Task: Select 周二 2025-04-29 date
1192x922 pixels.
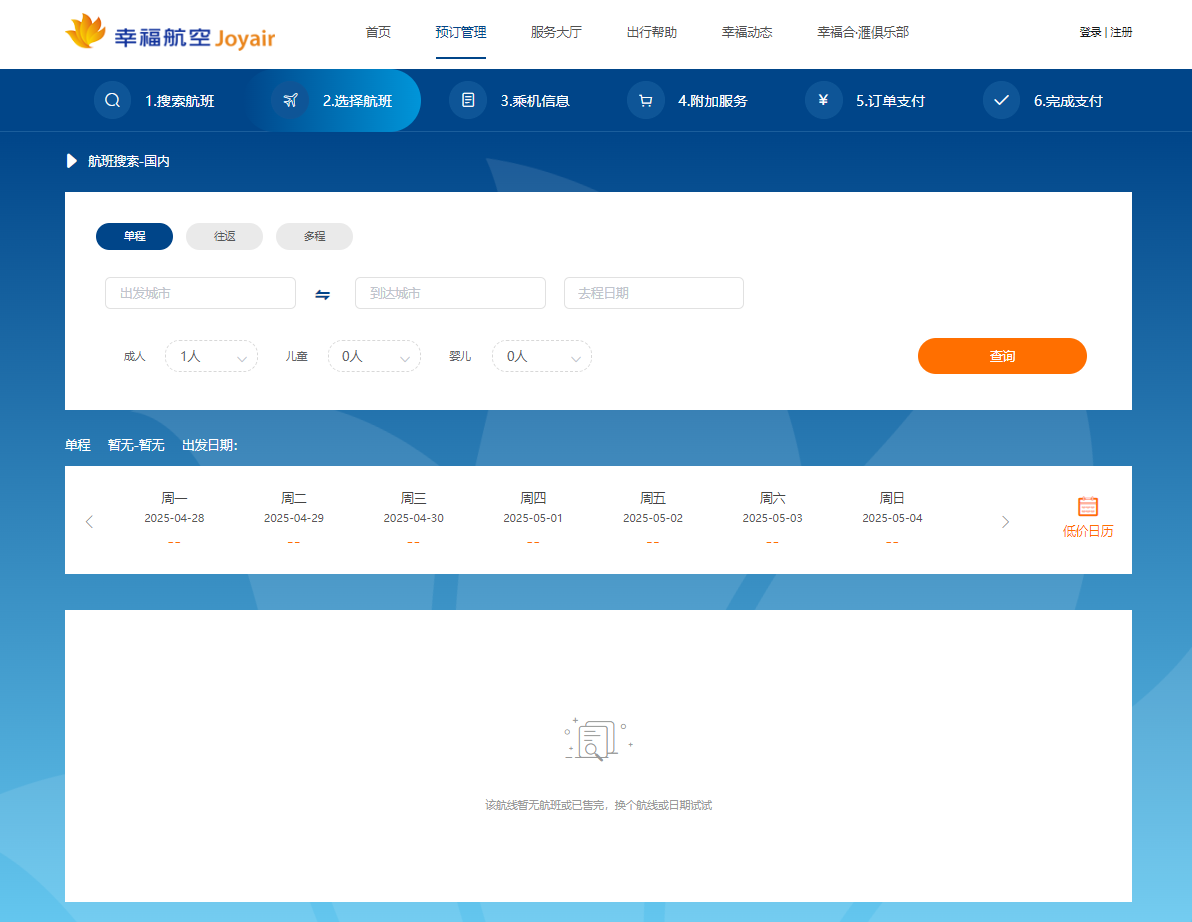Action: [293, 518]
